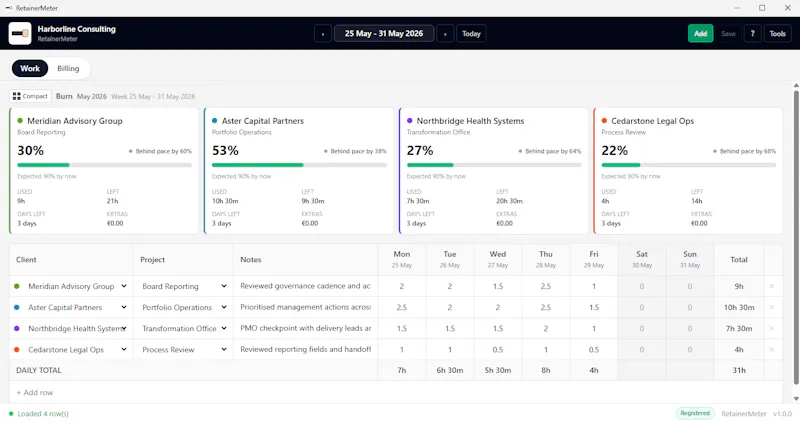Click Aster Capital 53% progress bar
The height and width of the screenshot is (423, 800).
[x=299, y=165]
